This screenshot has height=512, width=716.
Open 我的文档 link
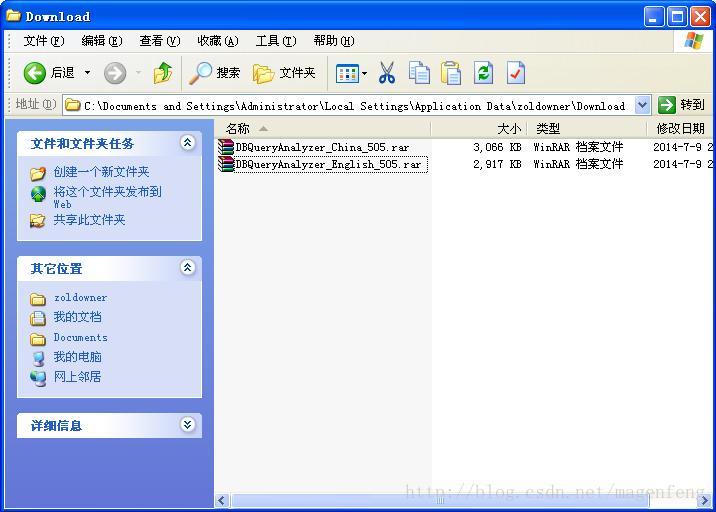(x=77, y=317)
